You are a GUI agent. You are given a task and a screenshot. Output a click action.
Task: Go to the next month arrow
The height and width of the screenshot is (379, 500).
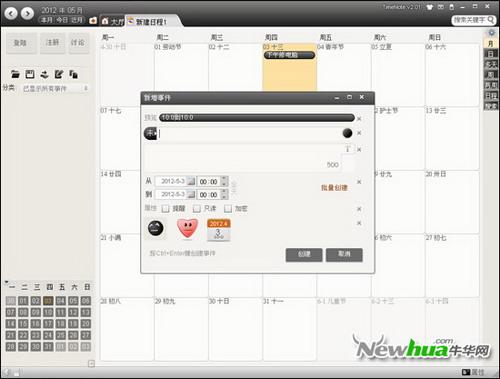[x=27, y=13]
